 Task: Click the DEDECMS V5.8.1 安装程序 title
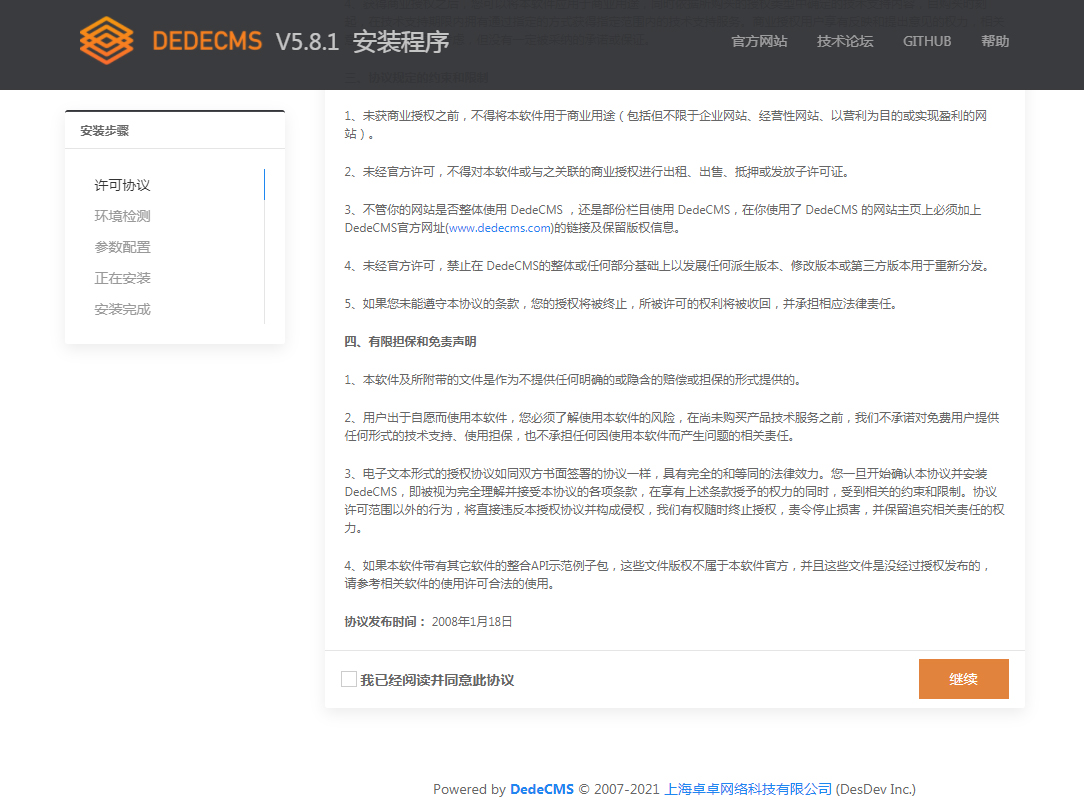pyautogui.click(x=300, y=41)
